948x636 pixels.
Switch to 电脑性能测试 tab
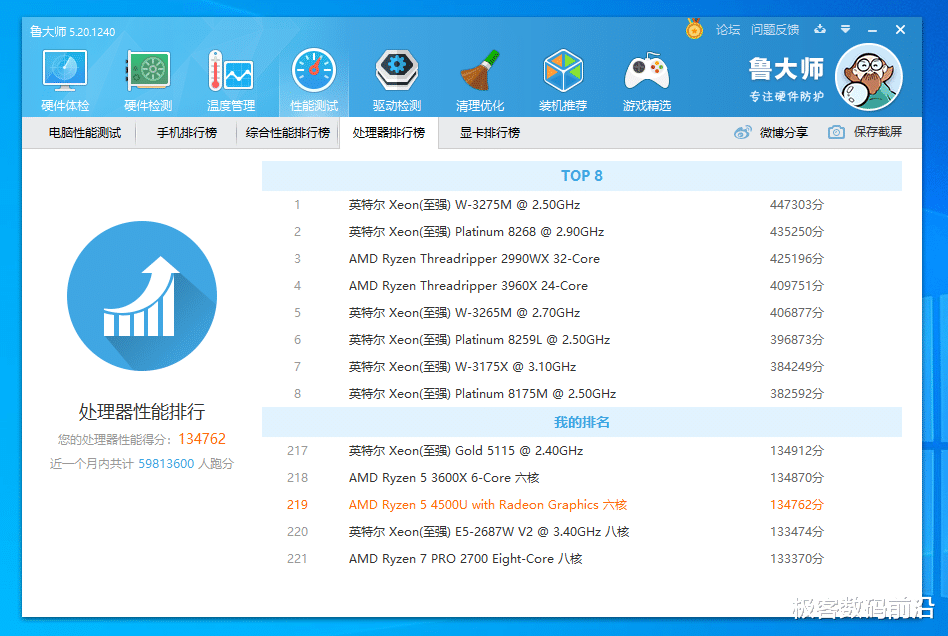85,133
